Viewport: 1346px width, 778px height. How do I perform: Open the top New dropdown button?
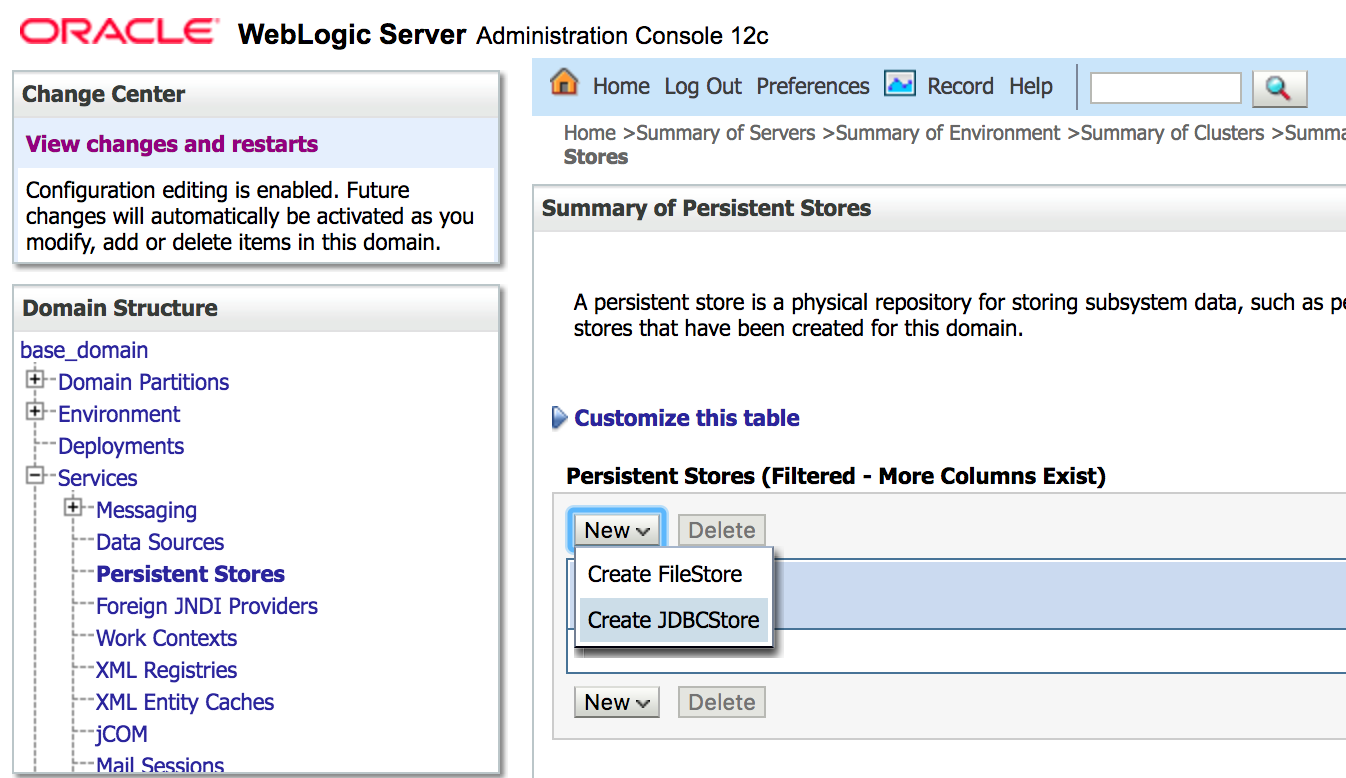[617, 531]
